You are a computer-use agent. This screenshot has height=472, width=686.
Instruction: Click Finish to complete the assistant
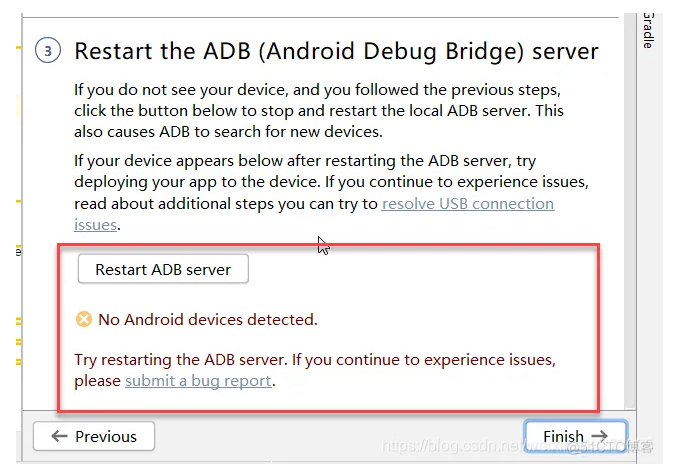point(575,437)
